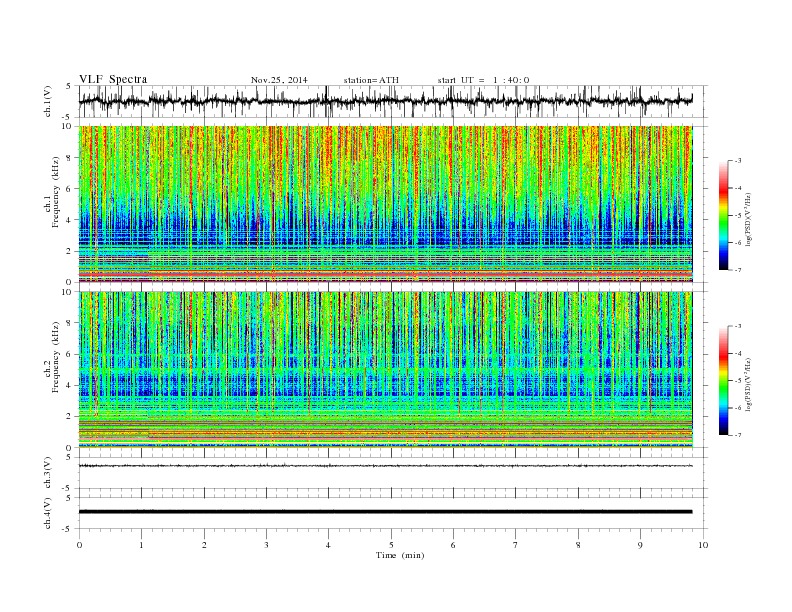This screenshot has width=792, height=612.
Task: Click the "4" tick on the time axis
Action: pyautogui.click(x=328, y=545)
